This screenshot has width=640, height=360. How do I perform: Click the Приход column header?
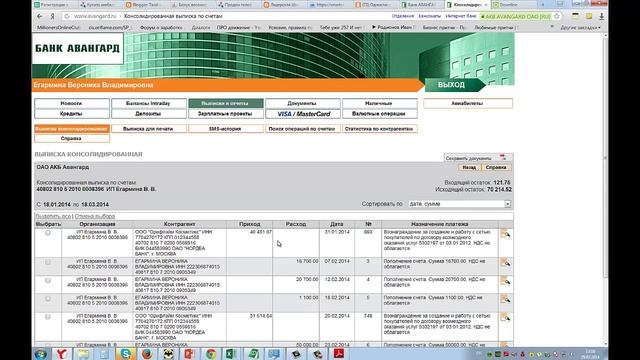click(x=249, y=224)
